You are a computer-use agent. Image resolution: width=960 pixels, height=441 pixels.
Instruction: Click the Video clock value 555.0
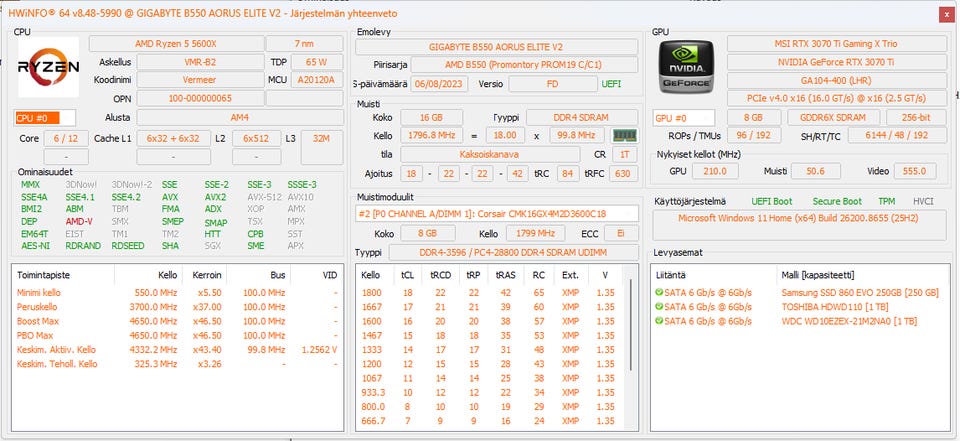pos(915,171)
